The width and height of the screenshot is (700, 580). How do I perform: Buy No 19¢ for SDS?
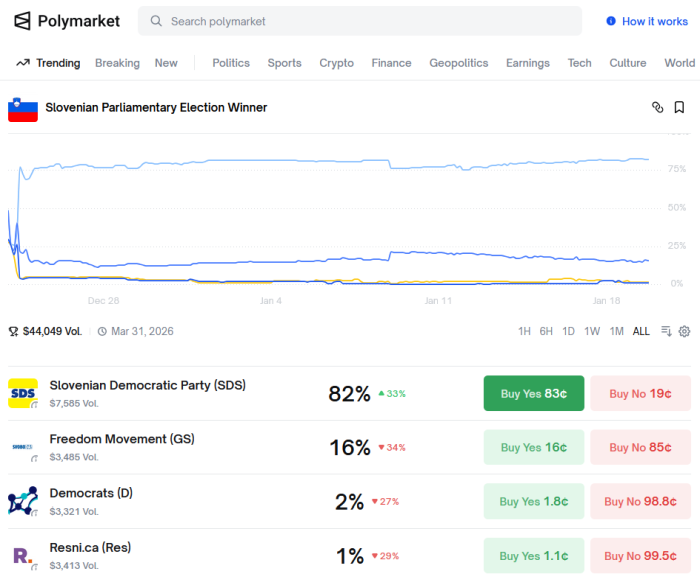click(x=641, y=393)
